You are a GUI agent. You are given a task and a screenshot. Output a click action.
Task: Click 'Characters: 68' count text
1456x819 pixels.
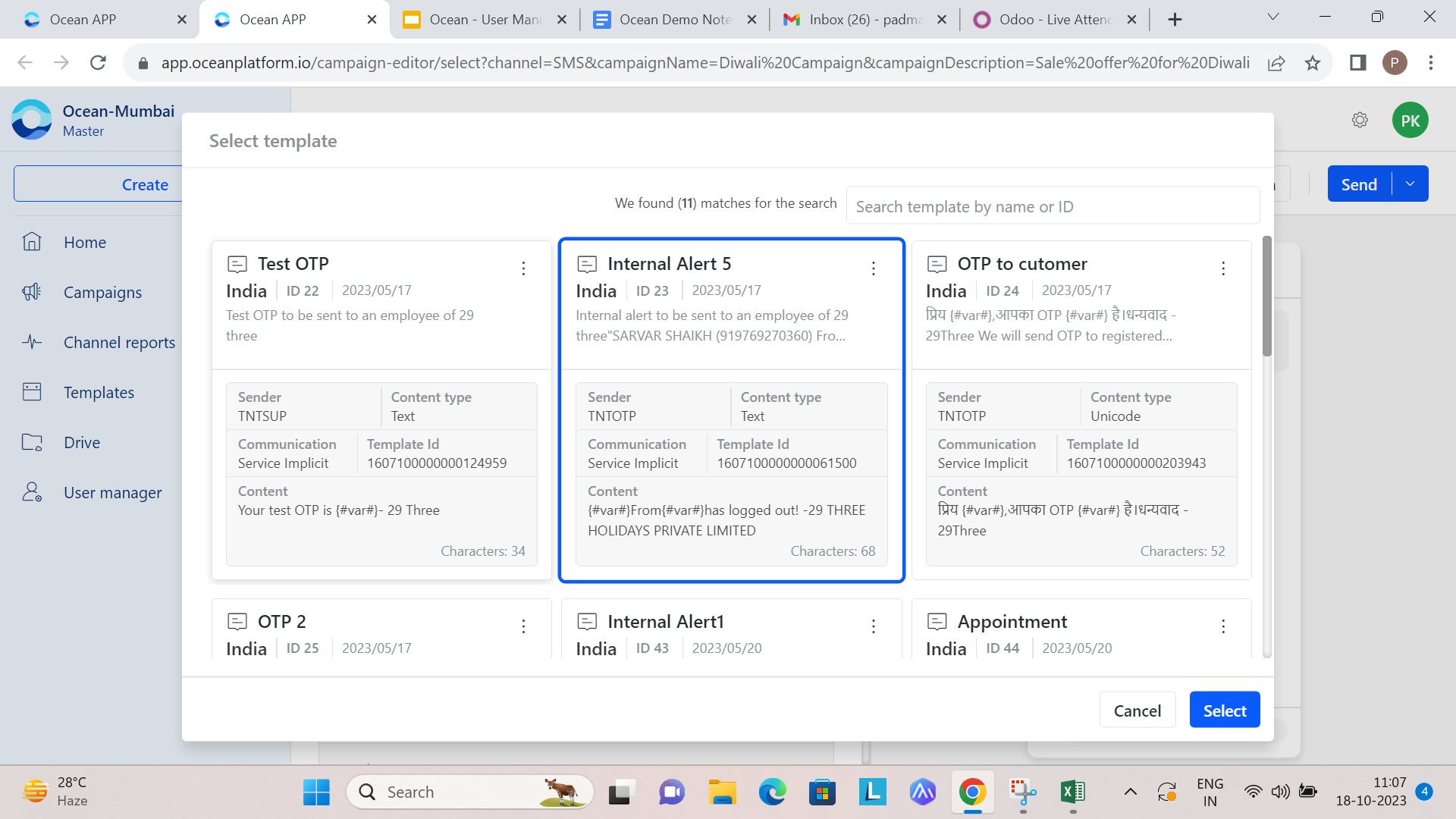(x=833, y=551)
